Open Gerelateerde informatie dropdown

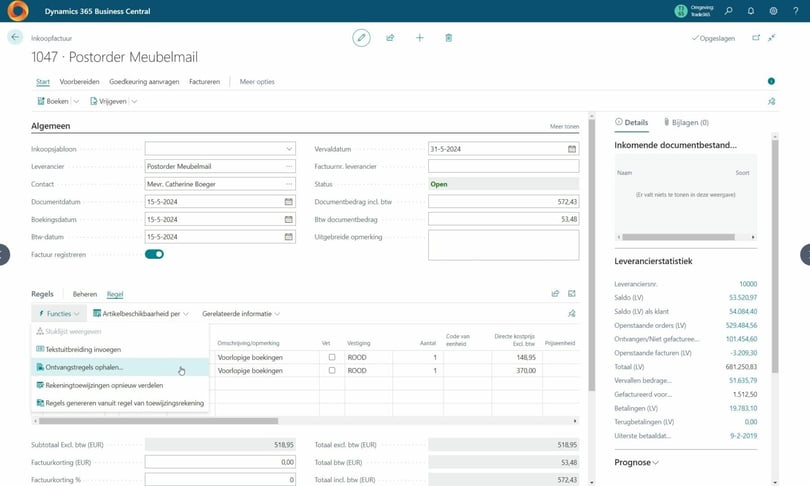(241, 313)
